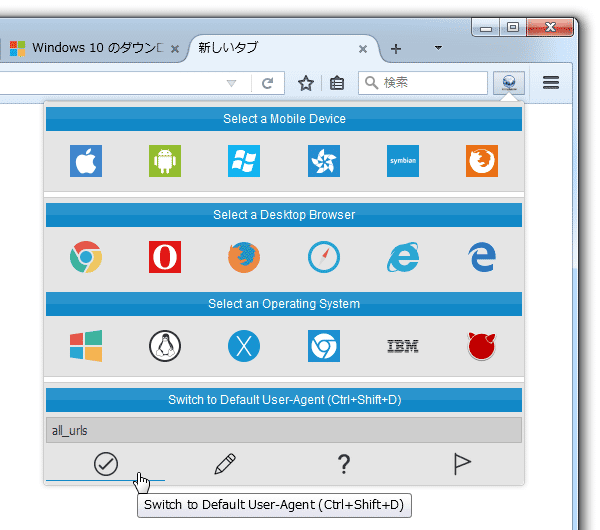Switch to the Windows 10 のダウンロード tab
Viewport: 600px width, 530px height.
pyautogui.click(x=92, y=48)
